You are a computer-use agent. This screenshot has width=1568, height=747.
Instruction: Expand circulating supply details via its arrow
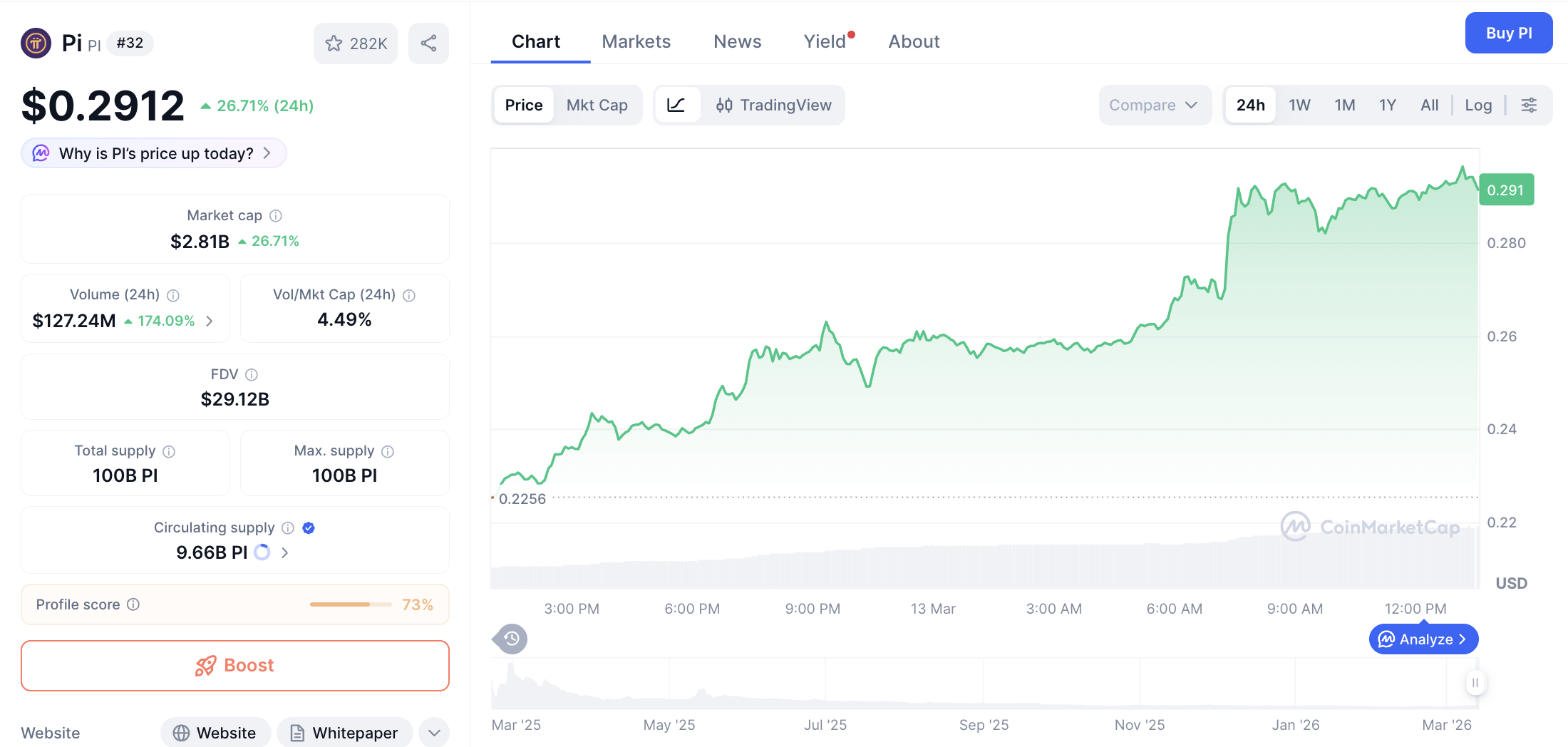(284, 552)
